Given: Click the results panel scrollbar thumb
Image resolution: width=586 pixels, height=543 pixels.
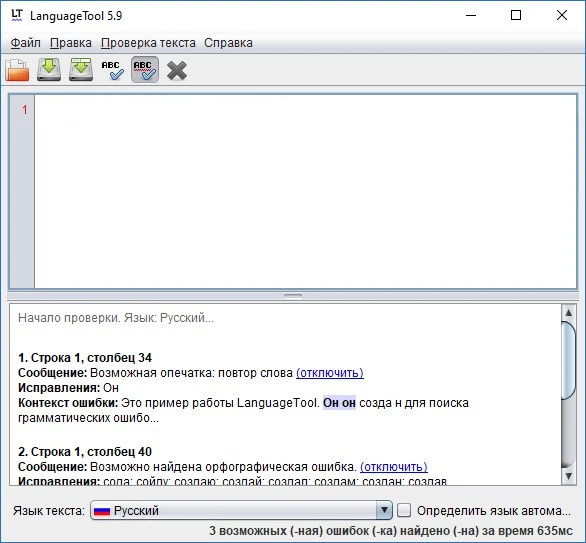Looking at the screenshot, I should coord(568,360).
